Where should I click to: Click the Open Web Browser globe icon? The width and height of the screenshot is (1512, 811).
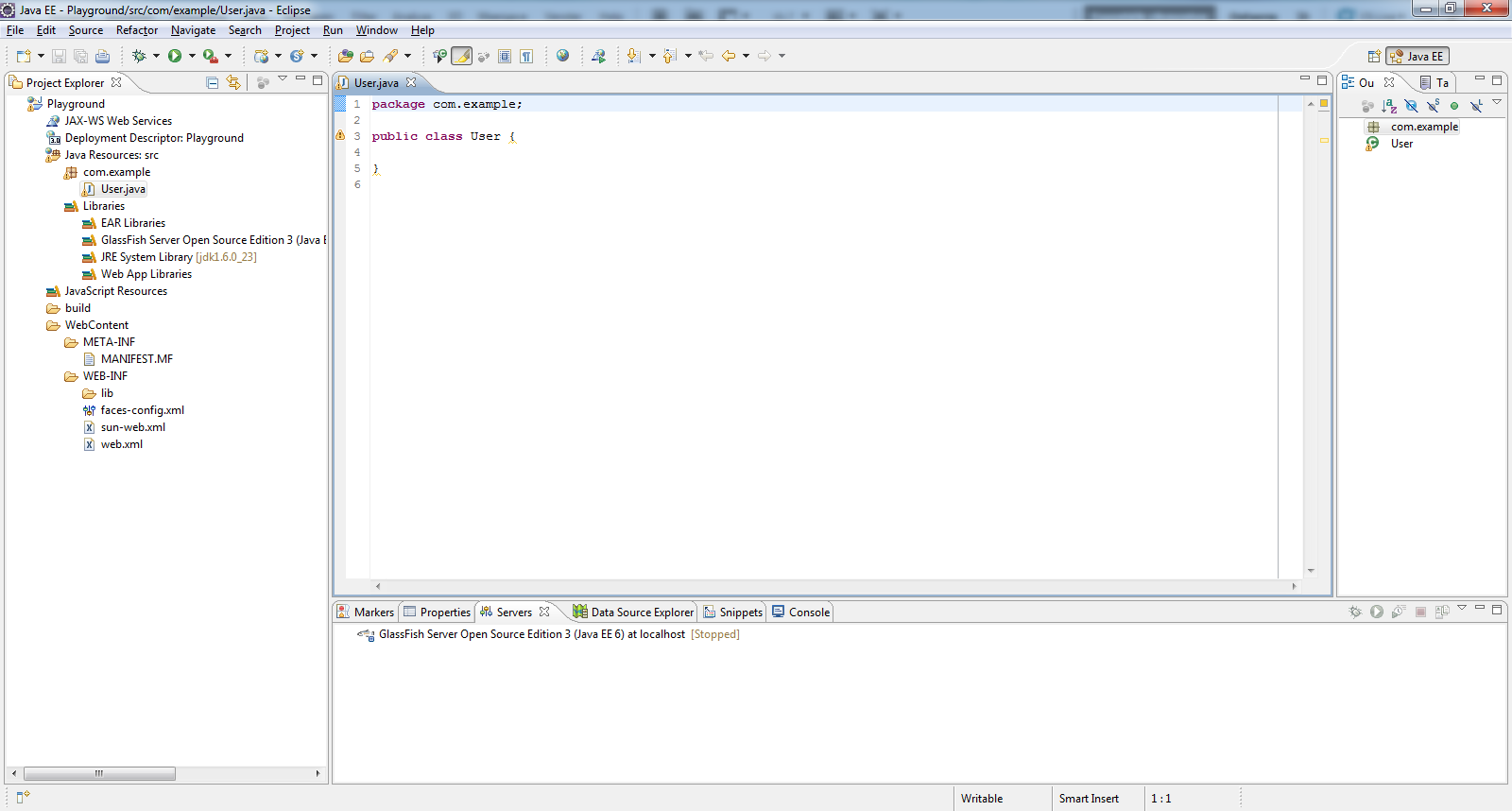[563, 56]
